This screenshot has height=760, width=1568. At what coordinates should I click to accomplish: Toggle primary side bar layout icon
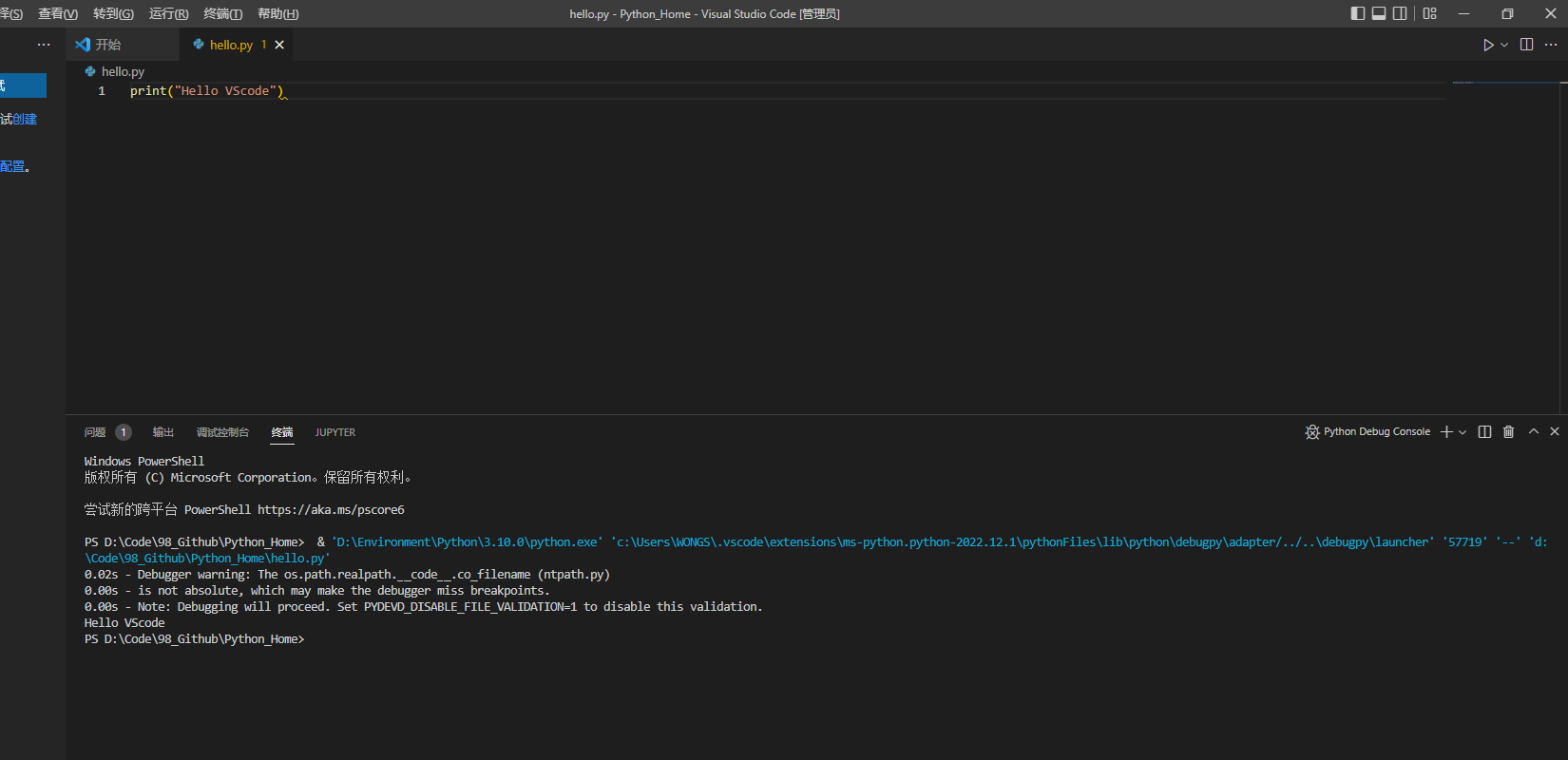click(1358, 13)
